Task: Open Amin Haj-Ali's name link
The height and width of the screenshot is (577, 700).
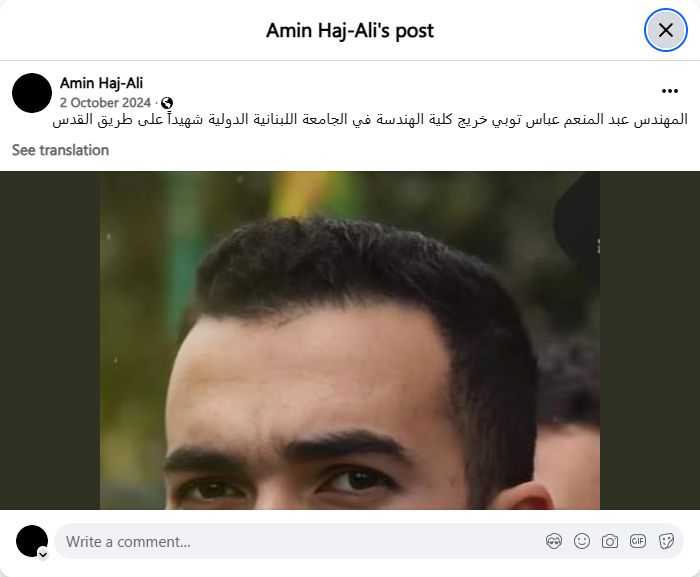Action: pos(101,83)
